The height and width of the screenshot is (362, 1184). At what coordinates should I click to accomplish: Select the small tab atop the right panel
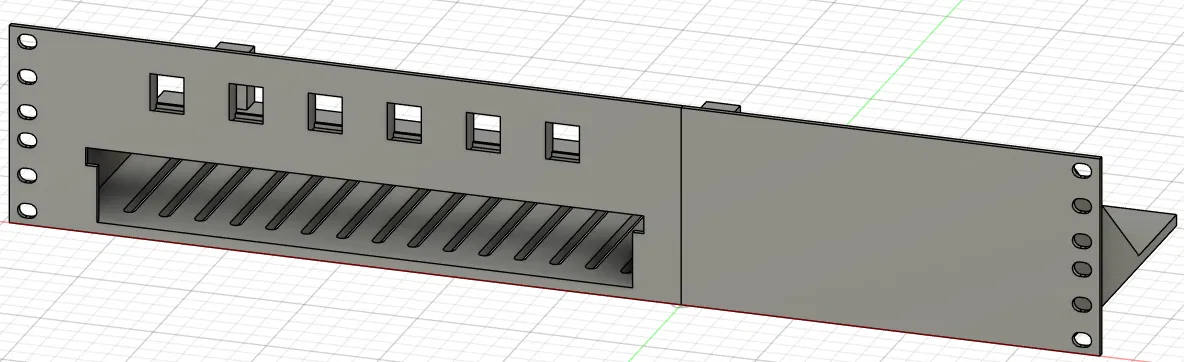[x=720, y=107]
